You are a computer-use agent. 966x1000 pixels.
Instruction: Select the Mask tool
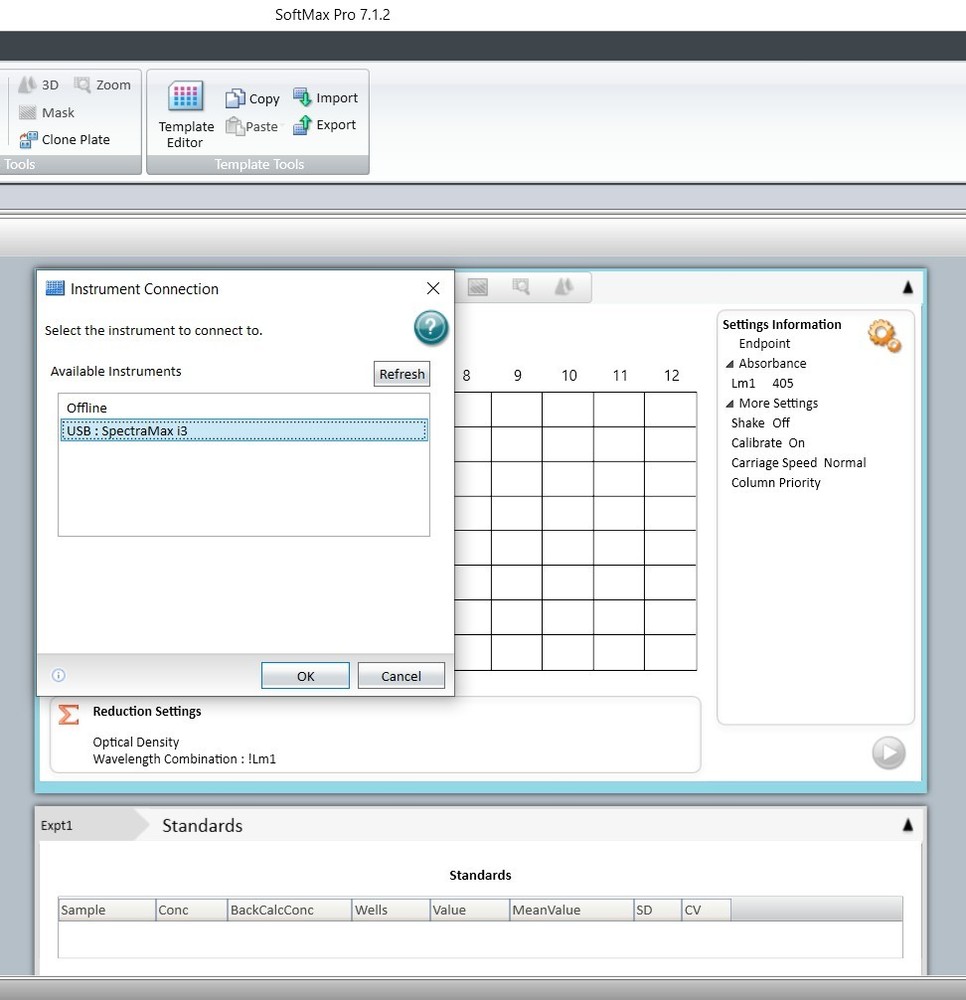click(47, 113)
